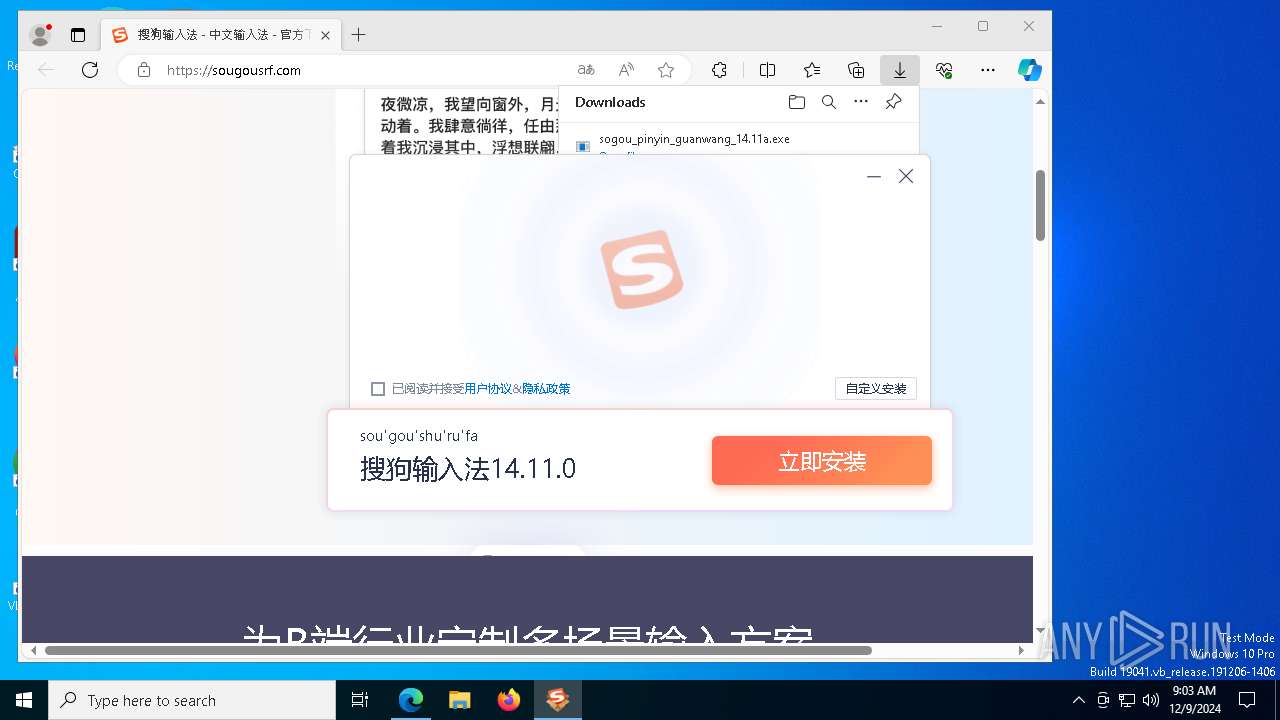Viewport: 1280px width, 720px height.
Task: Check the accept user agreement checkbox
Action: coord(378,389)
